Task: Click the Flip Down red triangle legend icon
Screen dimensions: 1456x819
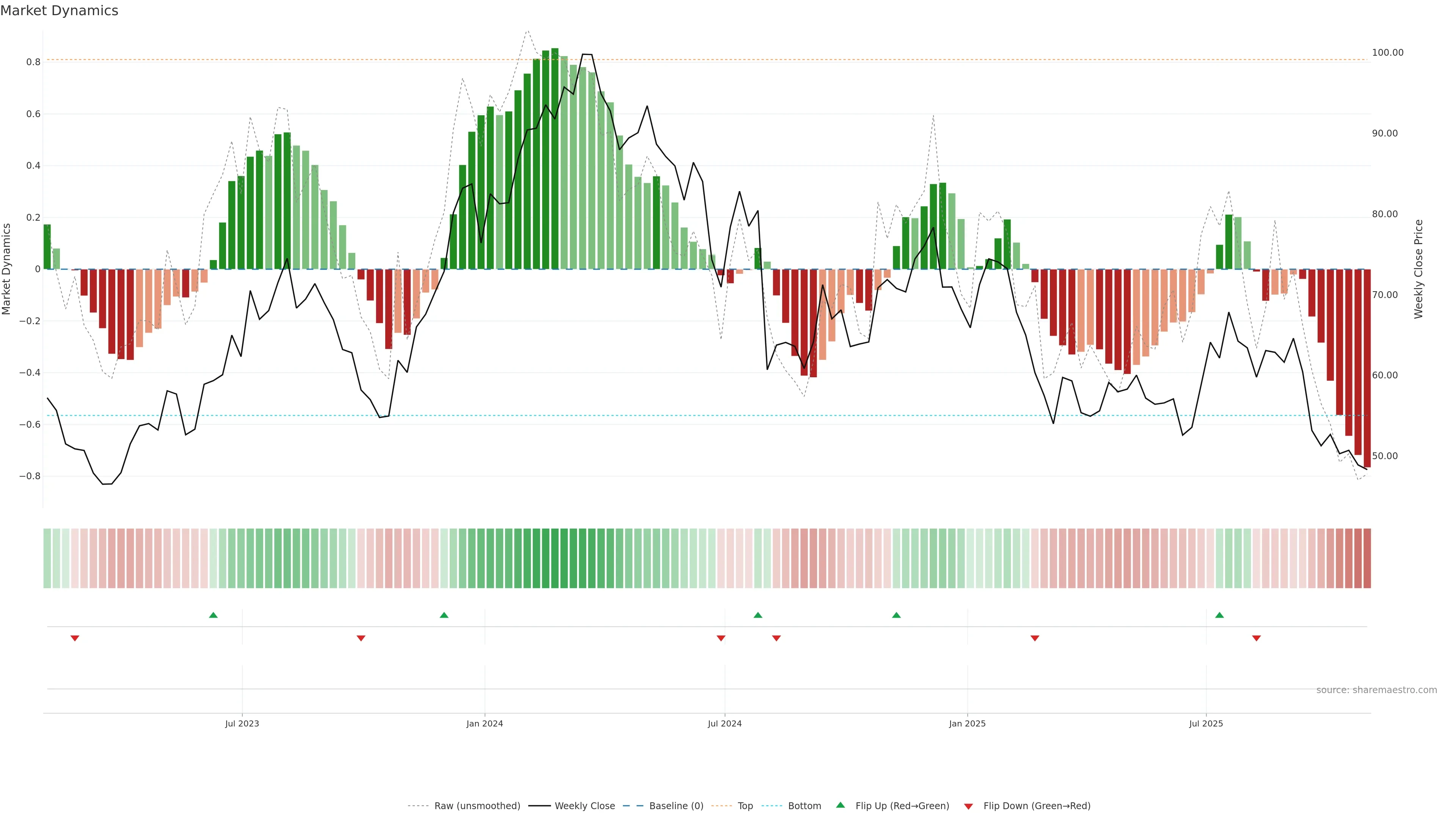Action: click(x=968, y=806)
